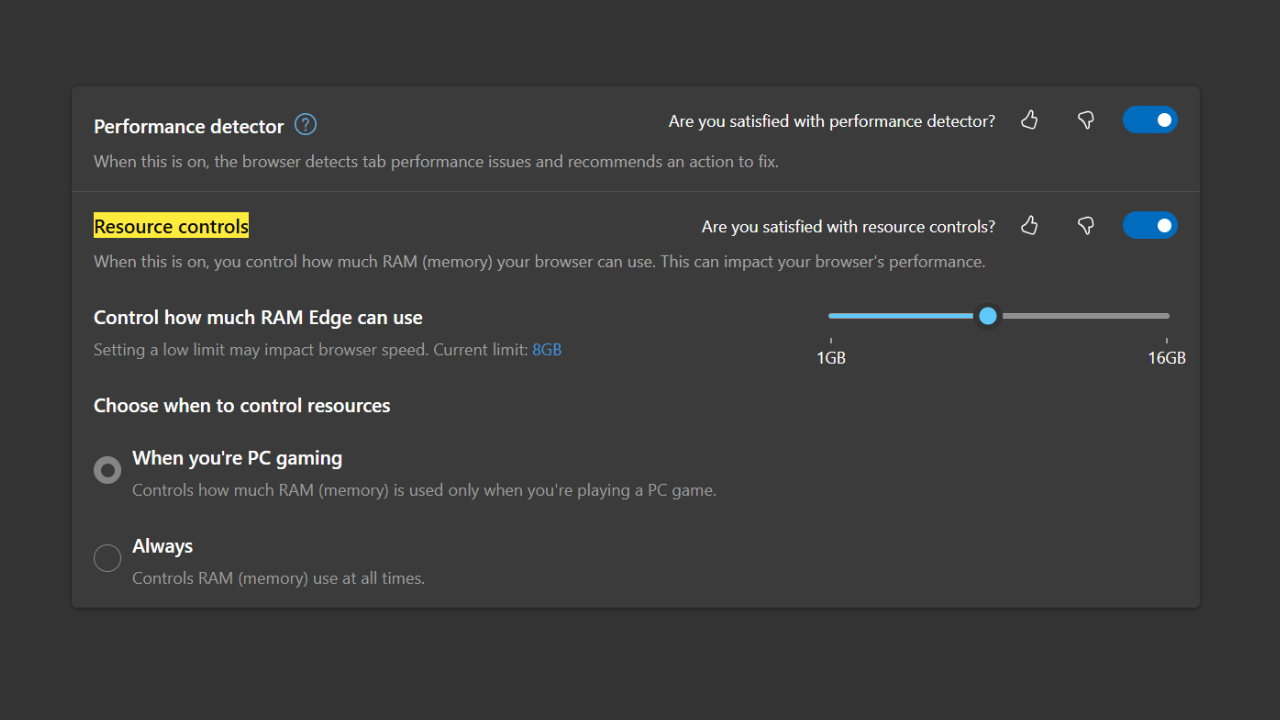Click the "Performance detector" heading text
Screen dimensions: 1280x720
click(188, 126)
